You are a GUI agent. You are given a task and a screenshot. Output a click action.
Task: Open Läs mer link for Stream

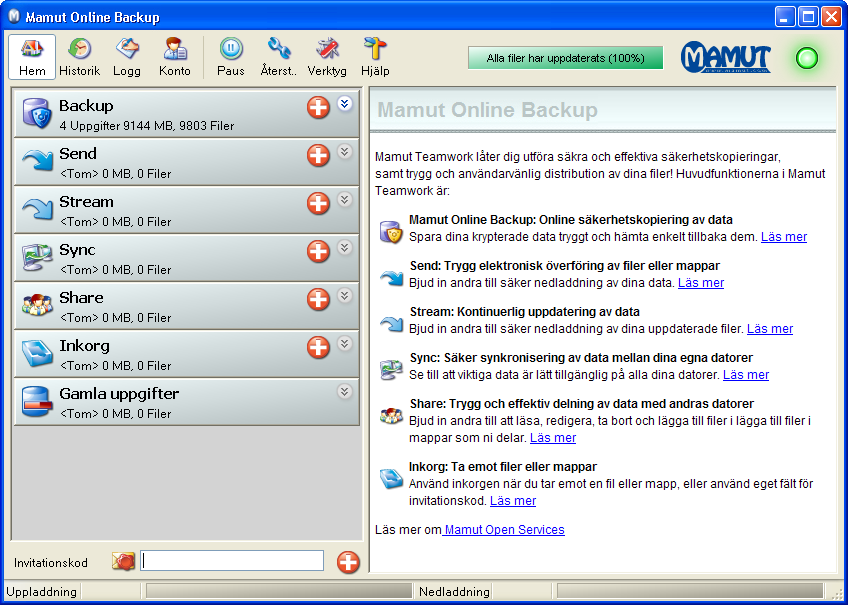[x=770, y=329]
